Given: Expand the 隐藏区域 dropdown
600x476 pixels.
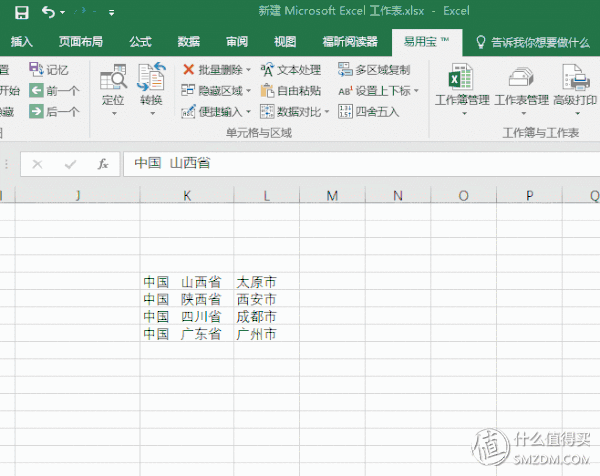Looking at the screenshot, I should click(249, 91).
